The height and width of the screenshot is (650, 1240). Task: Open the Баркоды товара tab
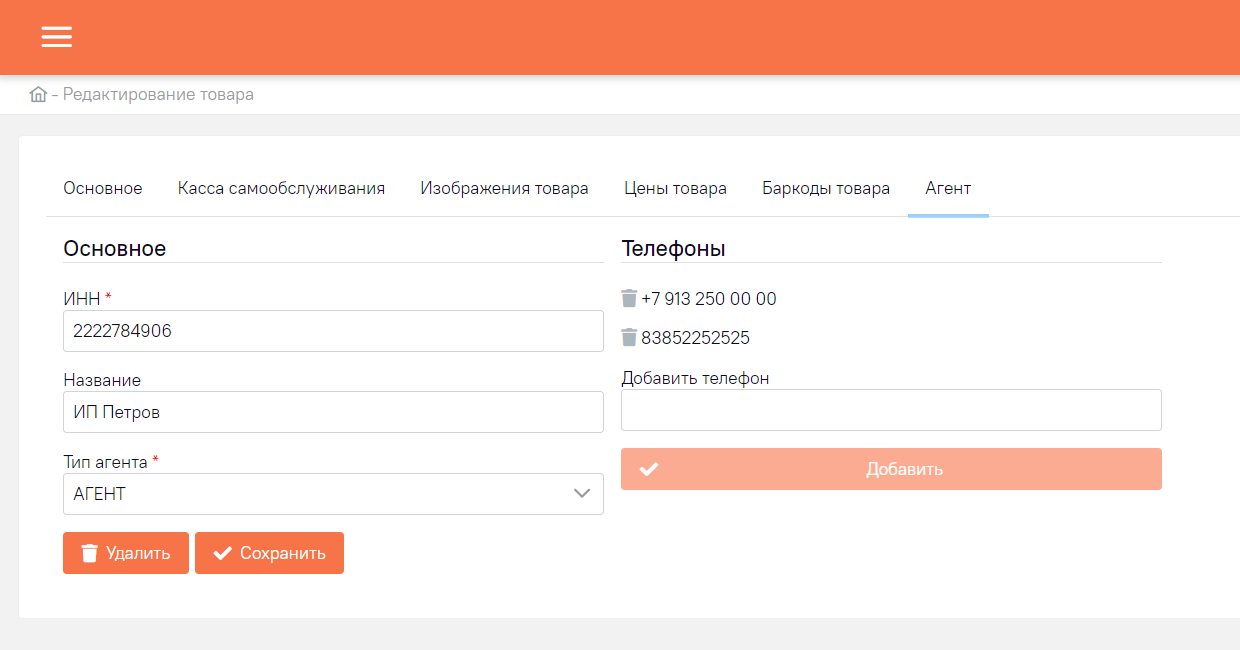click(826, 188)
